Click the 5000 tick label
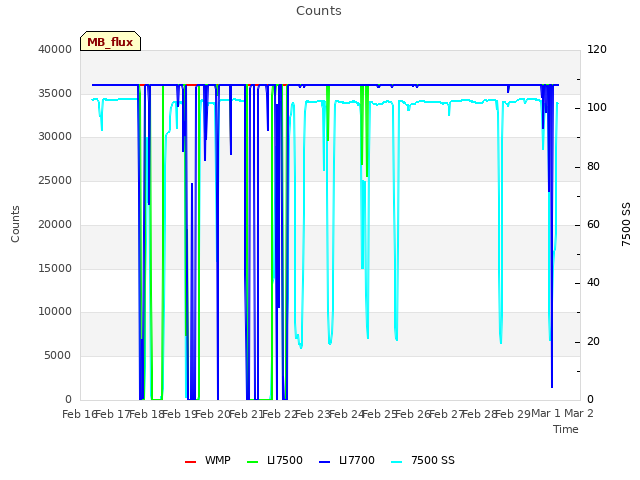Viewport: 640px width, 480px height. [x=58, y=356]
